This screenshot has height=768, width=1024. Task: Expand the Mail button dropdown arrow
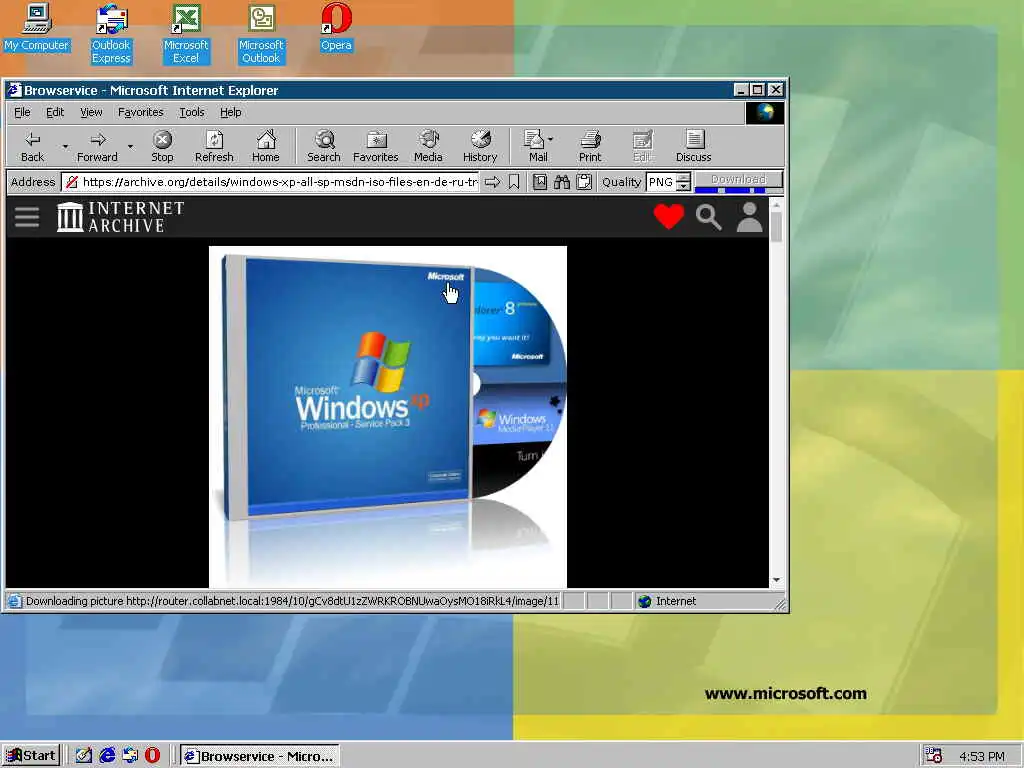[551, 139]
